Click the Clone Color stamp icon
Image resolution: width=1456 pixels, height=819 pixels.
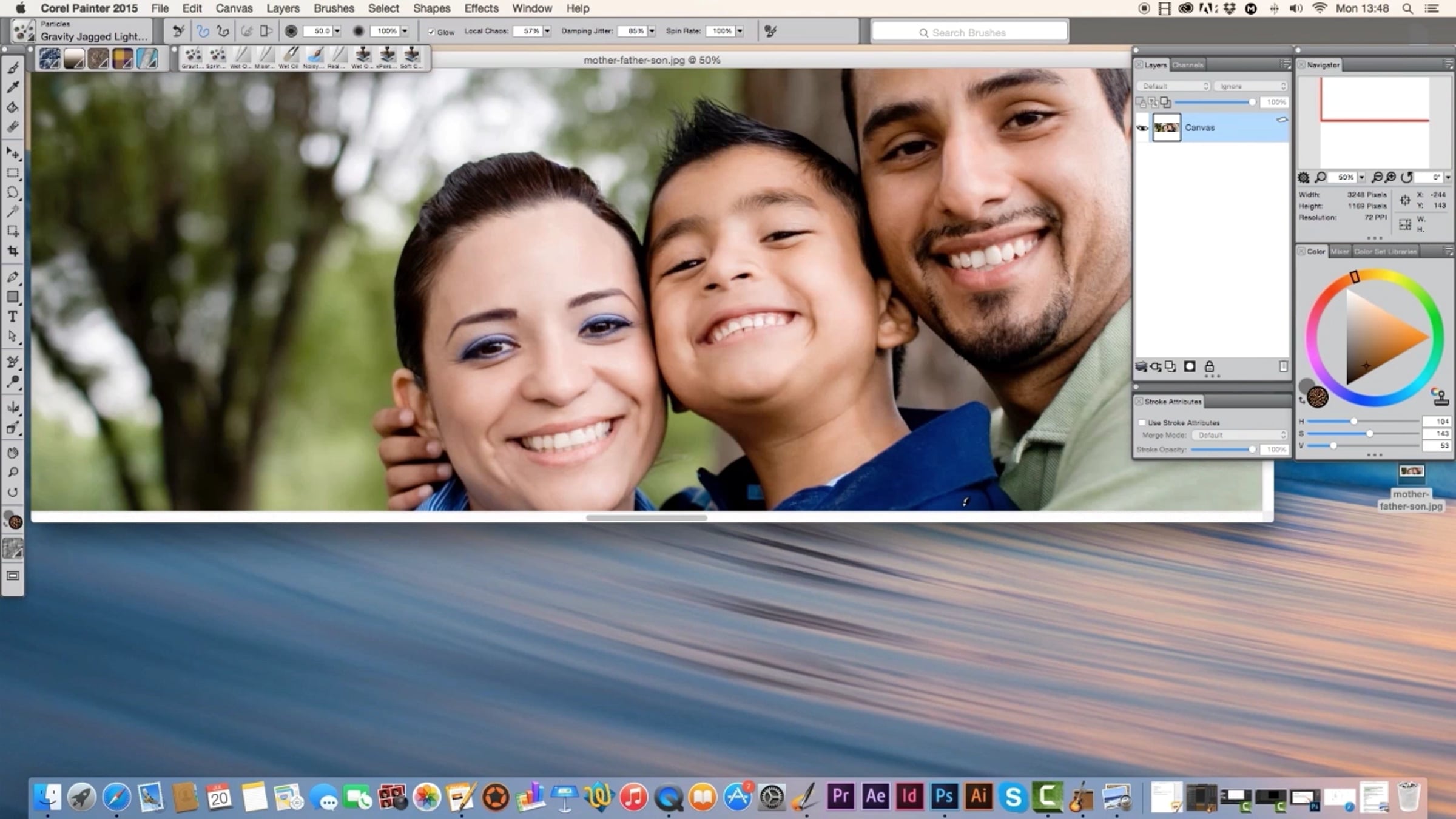[x=1440, y=397]
